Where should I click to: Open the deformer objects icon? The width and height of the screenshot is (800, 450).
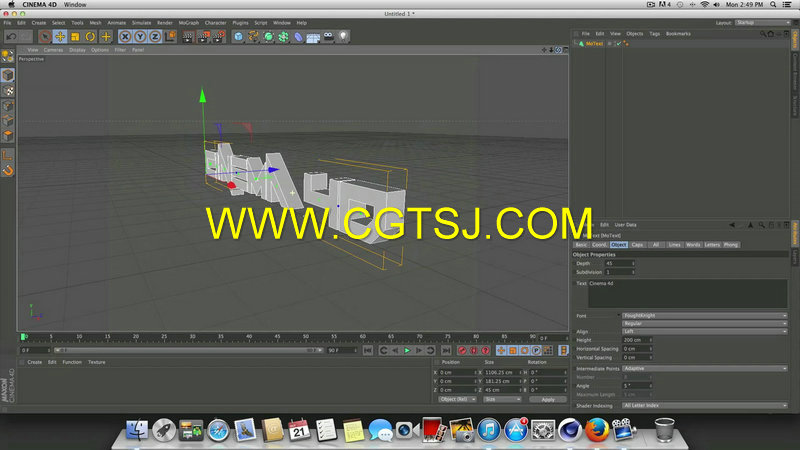tap(298, 36)
